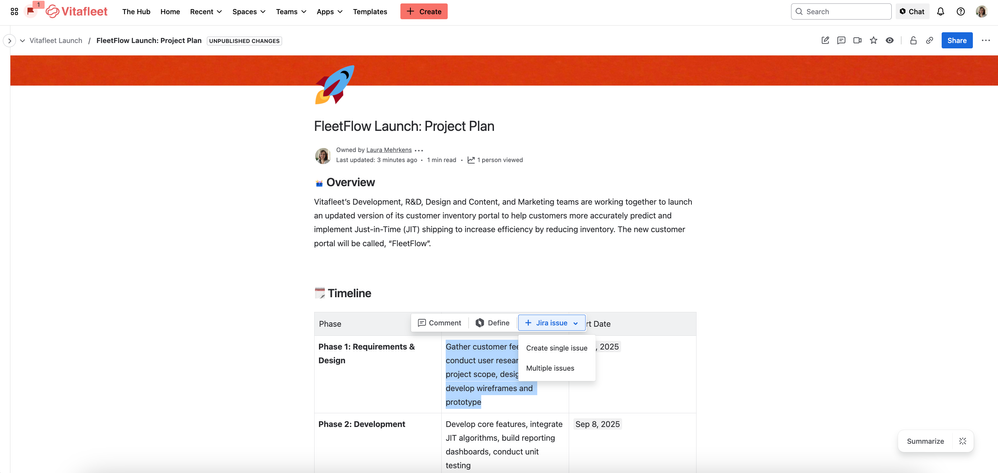Click the Phase 1: Requirements & Design cell
Screen dimensions: 998x473
[x=378, y=374]
